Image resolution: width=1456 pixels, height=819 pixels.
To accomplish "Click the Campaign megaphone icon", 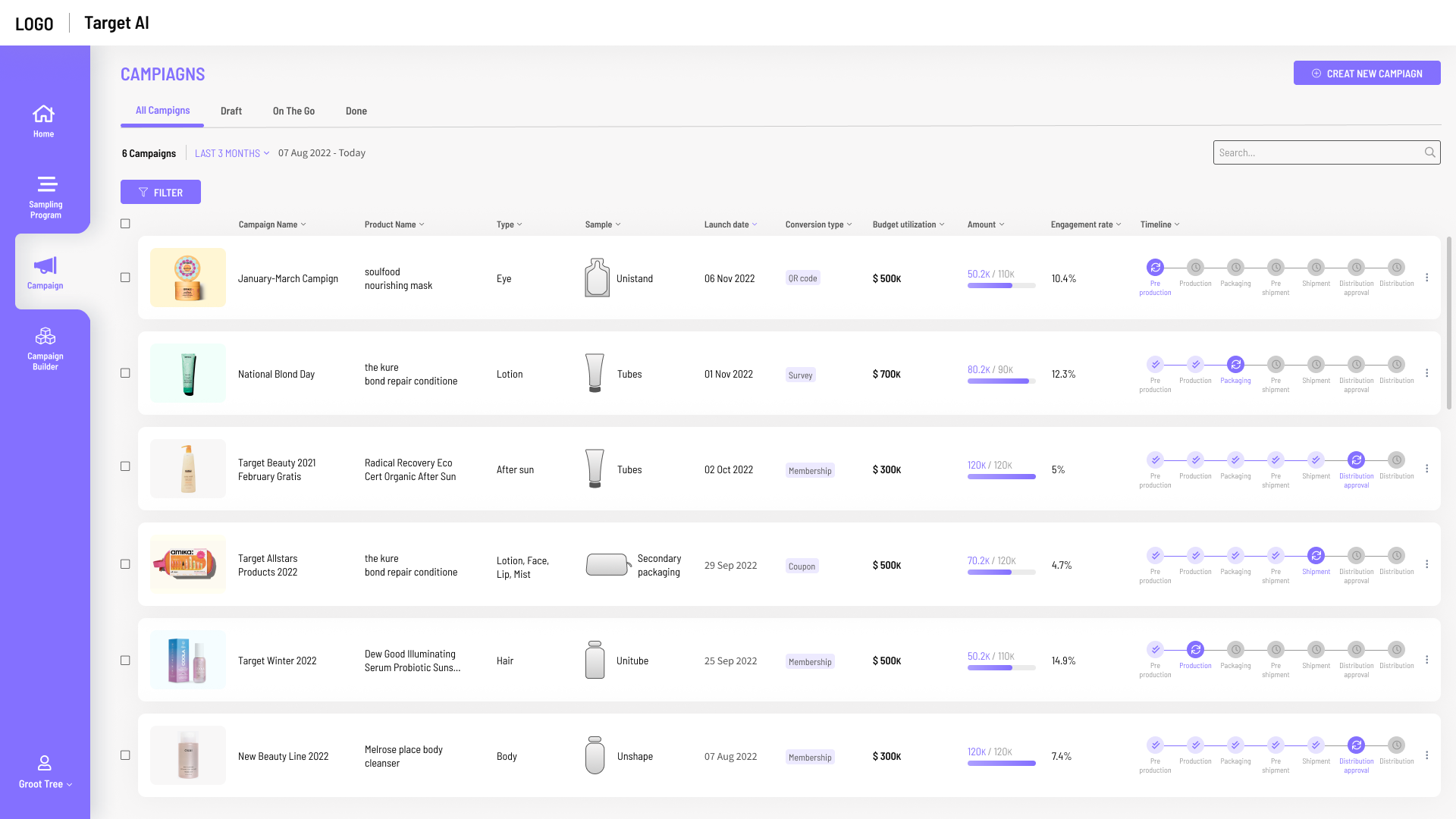I will click(x=45, y=265).
